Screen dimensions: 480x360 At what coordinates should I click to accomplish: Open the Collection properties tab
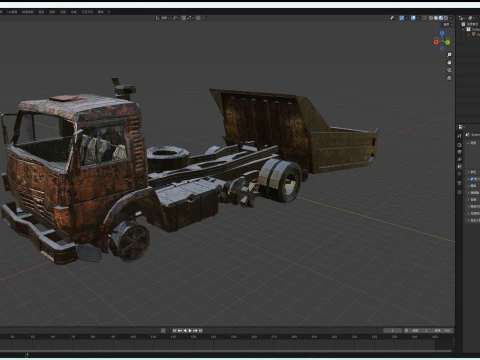[x=459, y=183]
